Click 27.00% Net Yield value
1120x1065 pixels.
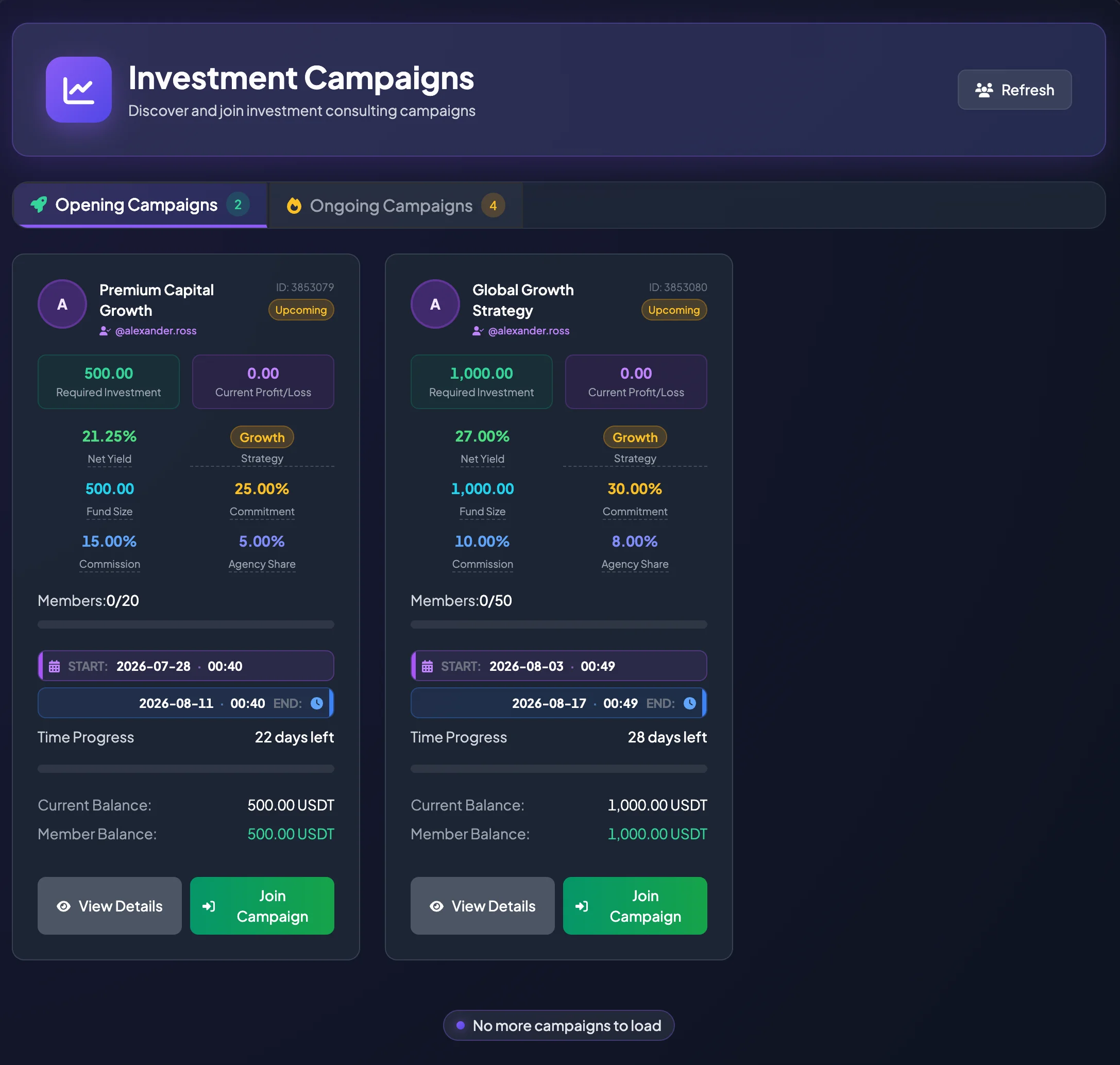483,436
